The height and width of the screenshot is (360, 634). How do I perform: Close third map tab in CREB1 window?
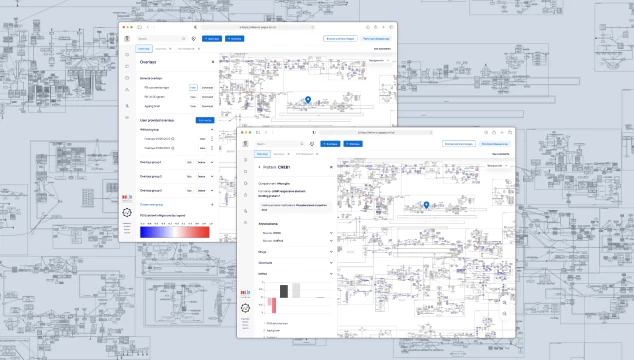pyautogui.click(x=317, y=154)
